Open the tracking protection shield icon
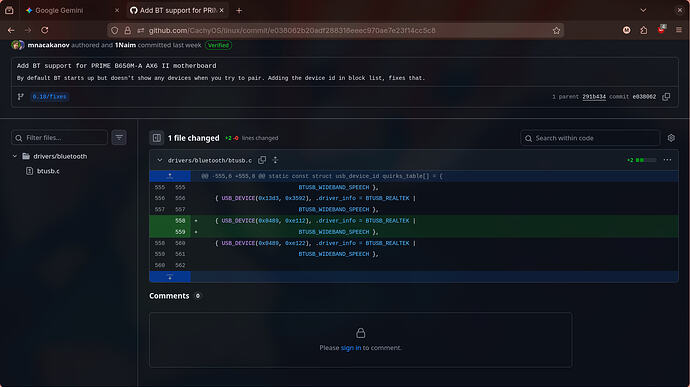 pos(114,30)
